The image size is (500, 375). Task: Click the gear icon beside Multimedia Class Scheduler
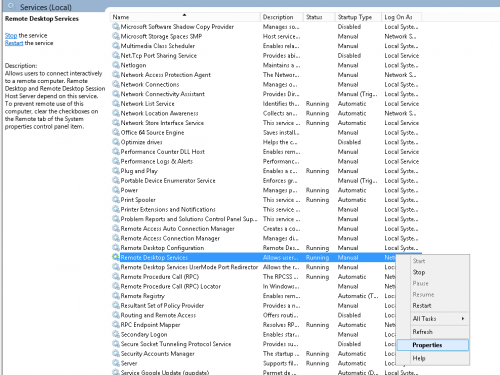tap(116, 46)
